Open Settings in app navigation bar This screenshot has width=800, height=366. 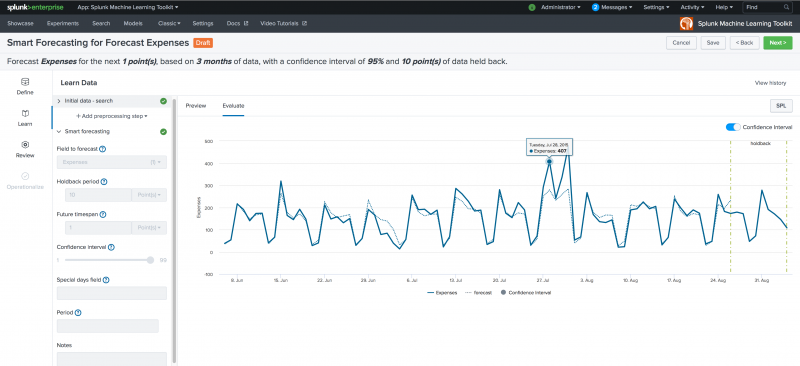coord(203,23)
